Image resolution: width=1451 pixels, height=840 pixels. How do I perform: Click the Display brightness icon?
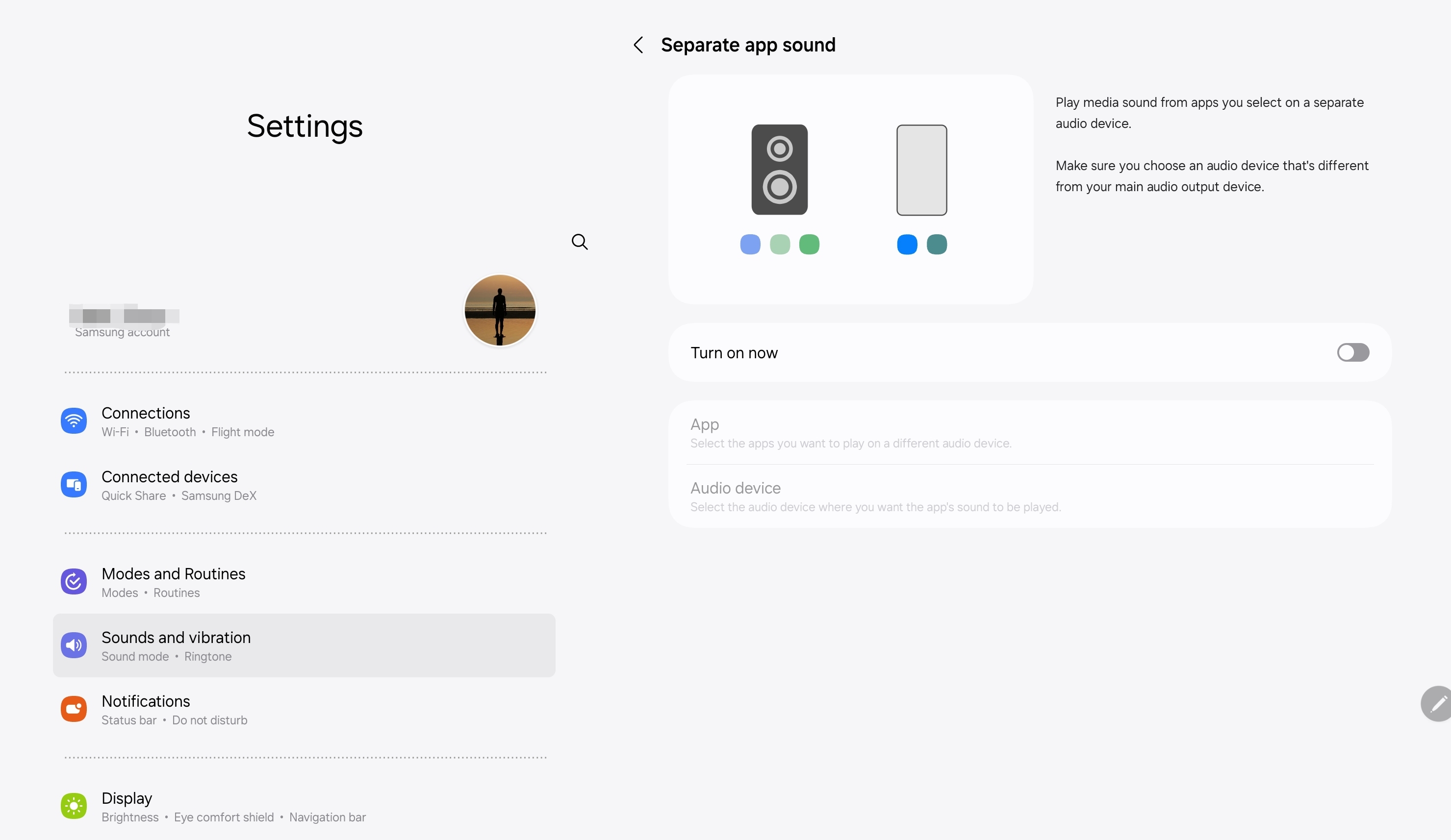point(74,806)
